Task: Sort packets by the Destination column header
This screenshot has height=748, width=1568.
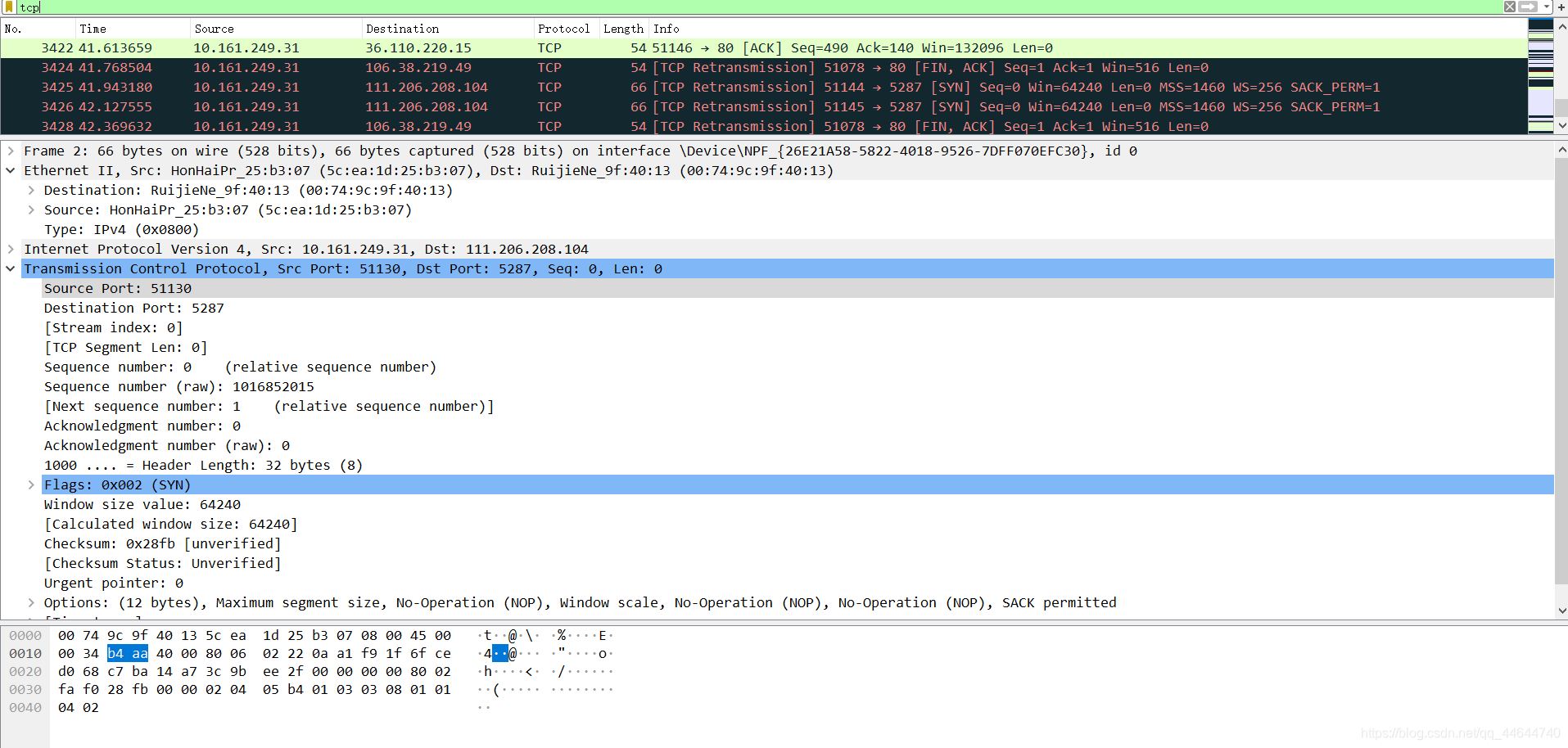Action: pyautogui.click(x=447, y=29)
